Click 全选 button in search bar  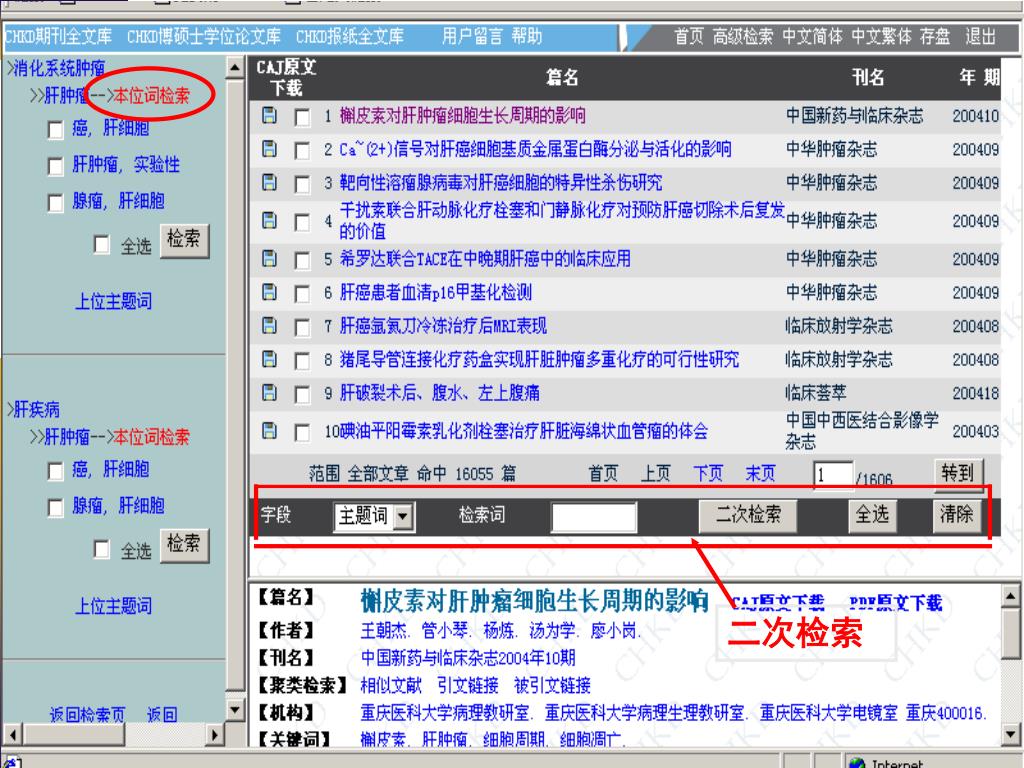click(x=872, y=516)
